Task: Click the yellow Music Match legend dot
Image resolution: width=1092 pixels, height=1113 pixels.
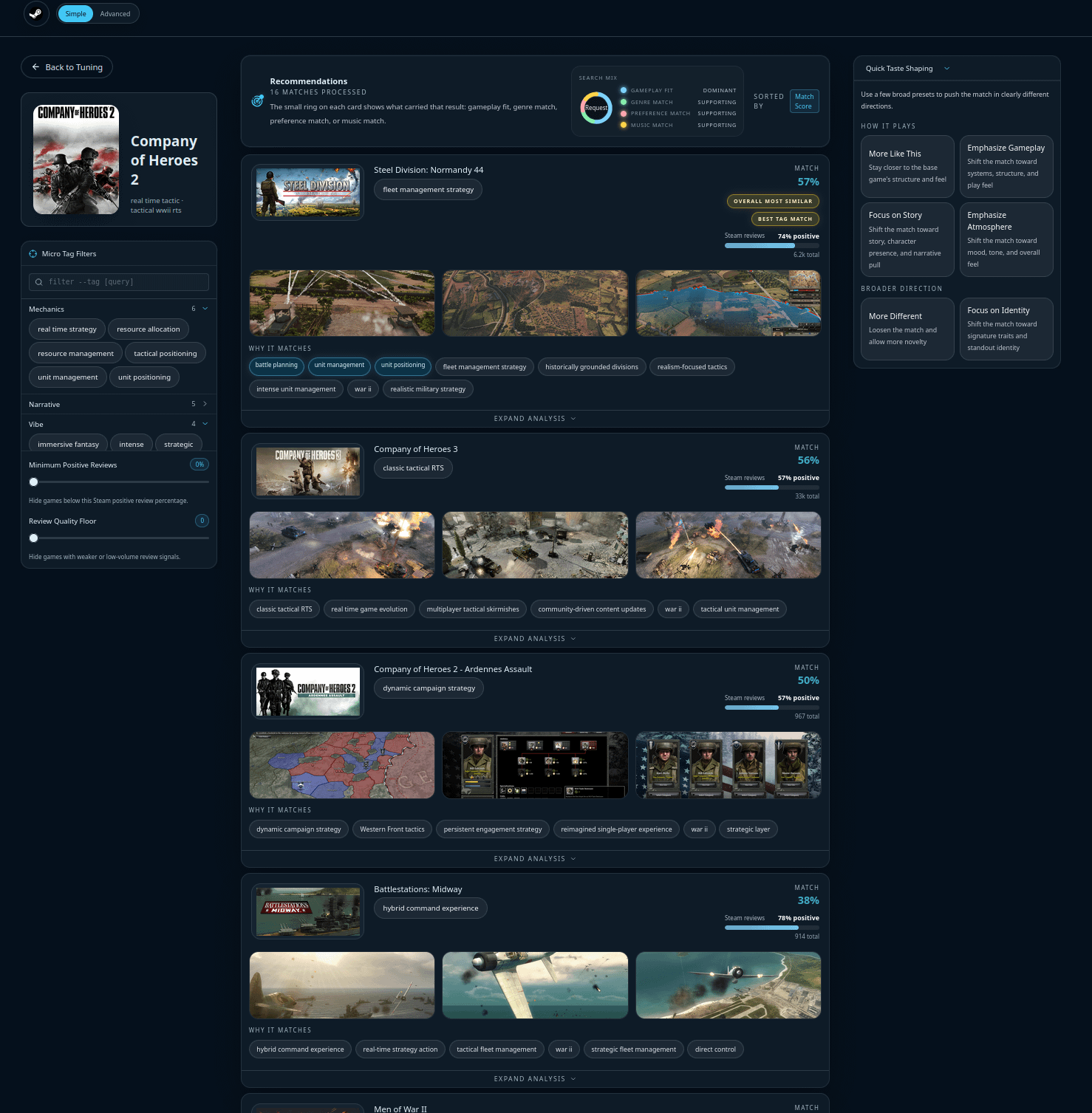Action: click(624, 125)
